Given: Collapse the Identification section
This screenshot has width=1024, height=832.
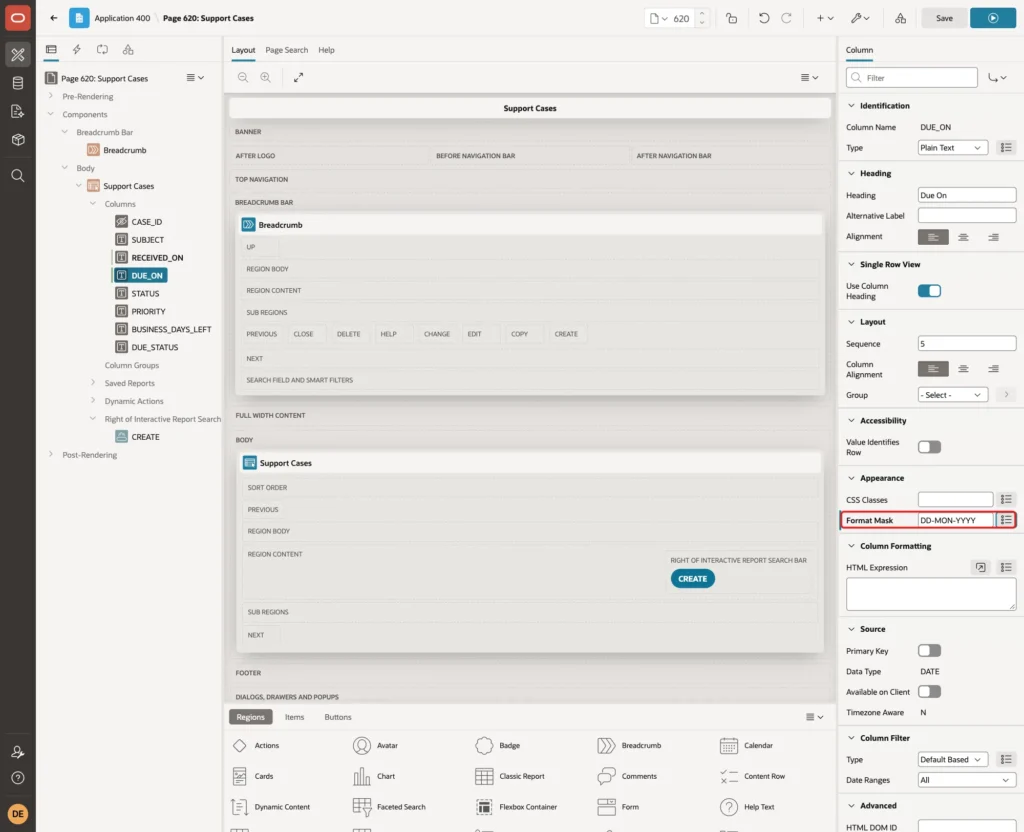Looking at the screenshot, I should pos(851,106).
